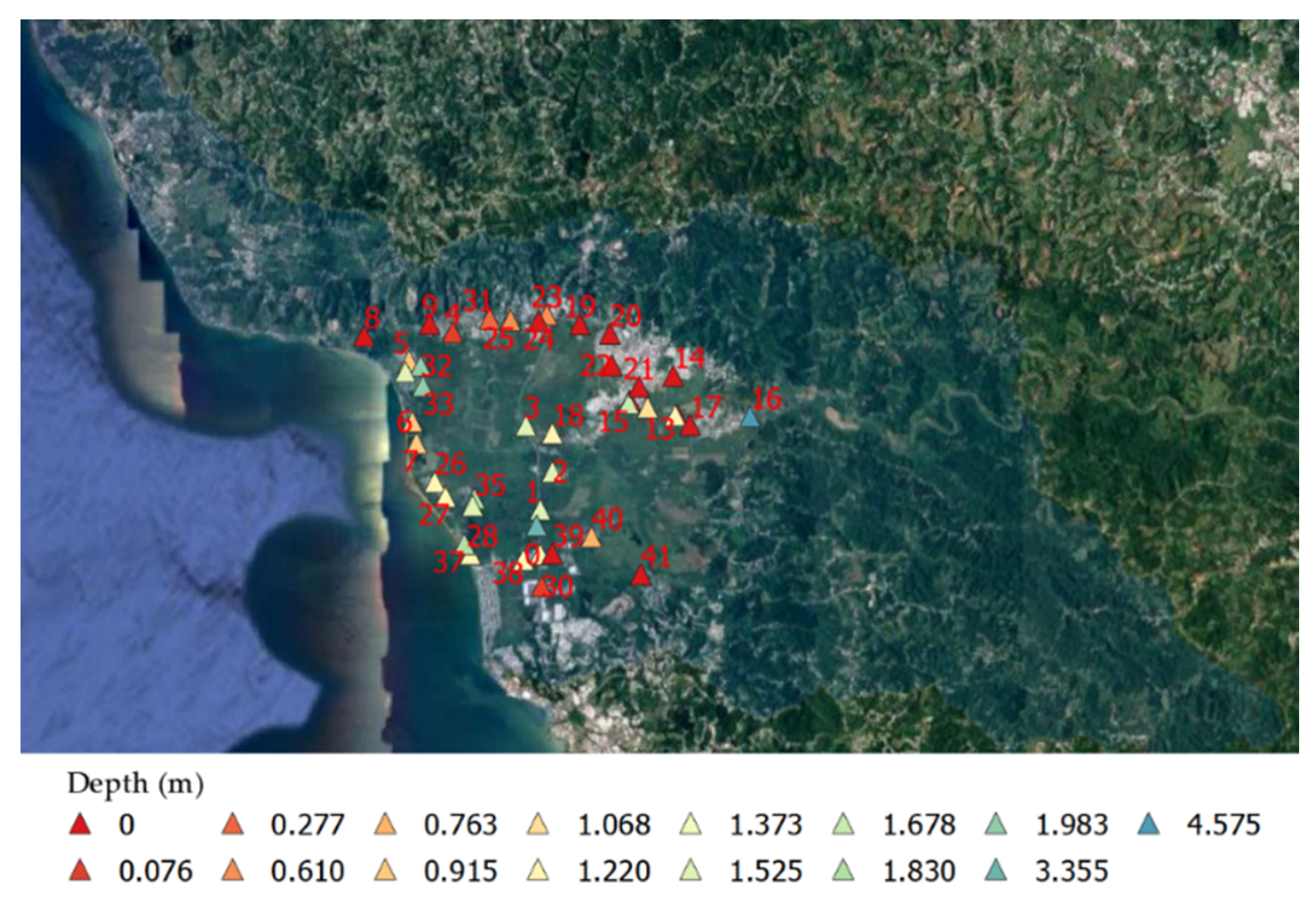
Task: Click the orange triangle marker labeled 23
Action: click(x=548, y=315)
